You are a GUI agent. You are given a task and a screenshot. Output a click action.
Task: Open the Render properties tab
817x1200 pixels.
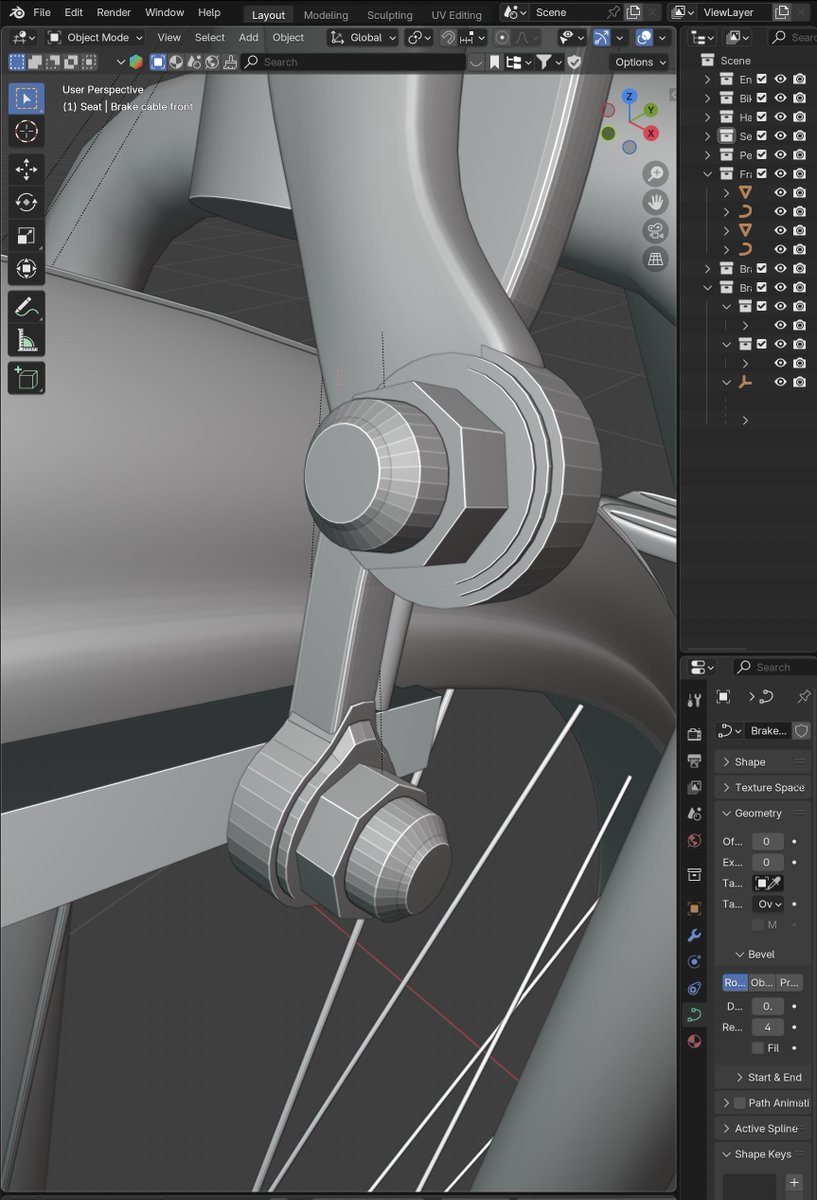tap(694, 734)
